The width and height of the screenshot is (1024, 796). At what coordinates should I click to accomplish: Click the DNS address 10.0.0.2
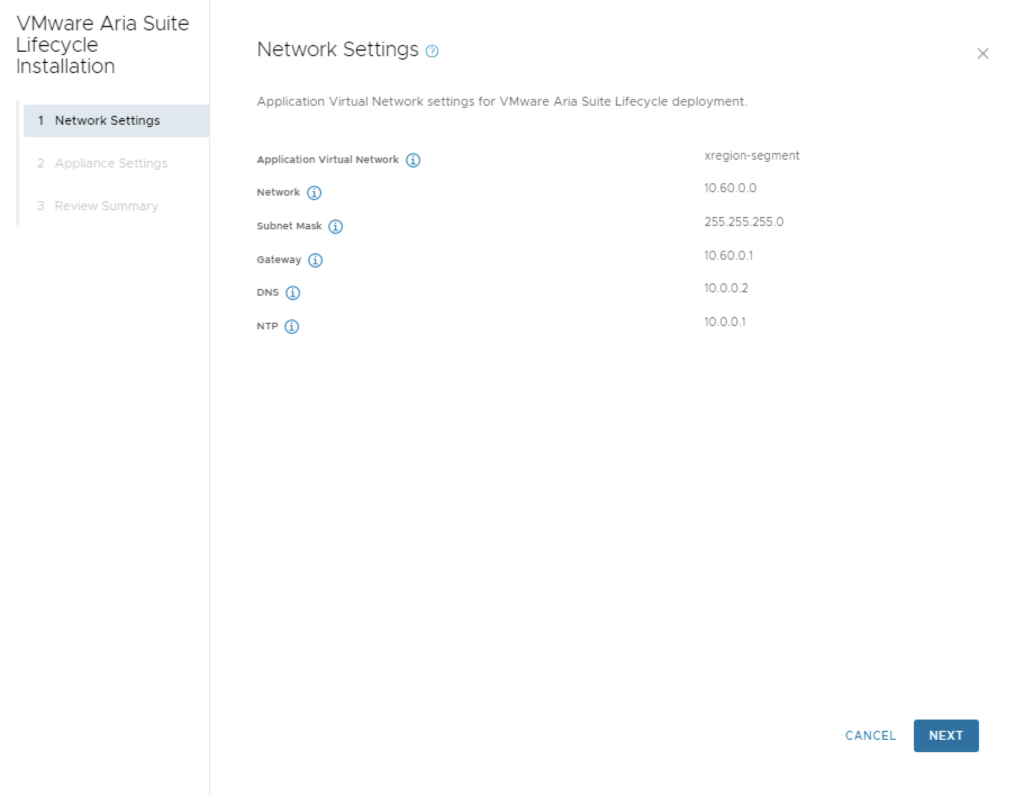[726, 289]
